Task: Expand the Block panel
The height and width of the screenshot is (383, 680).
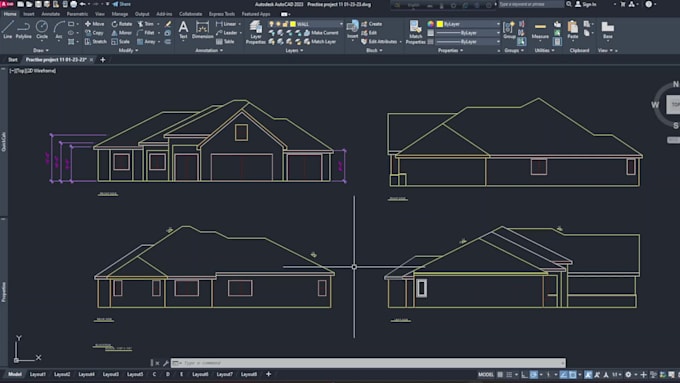Action: click(374, 50)
